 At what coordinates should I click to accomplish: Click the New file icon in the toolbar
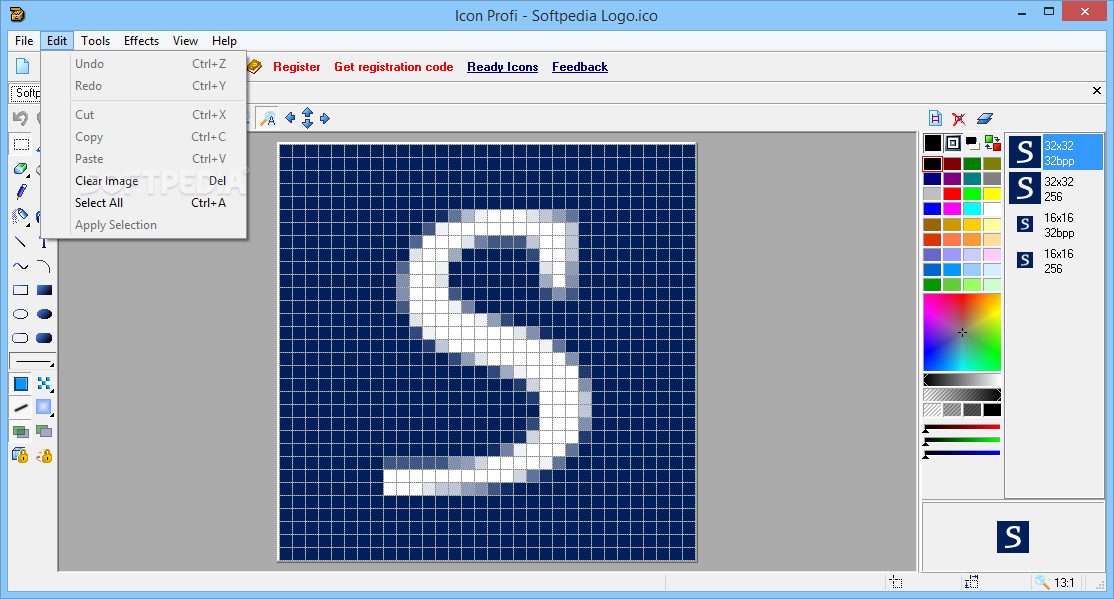pyautogui.click(x=23, y=66)
